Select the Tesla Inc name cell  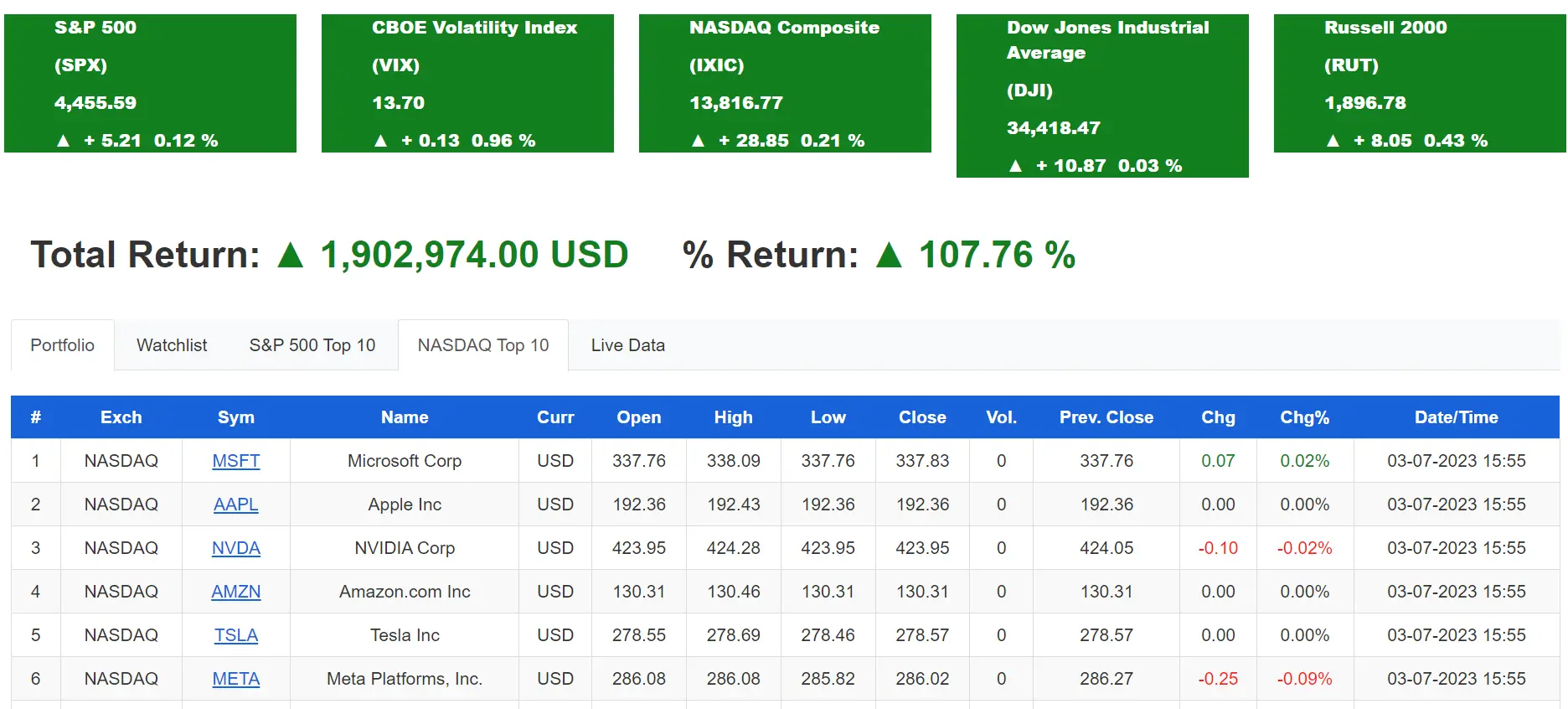click(x=405, y=635)
